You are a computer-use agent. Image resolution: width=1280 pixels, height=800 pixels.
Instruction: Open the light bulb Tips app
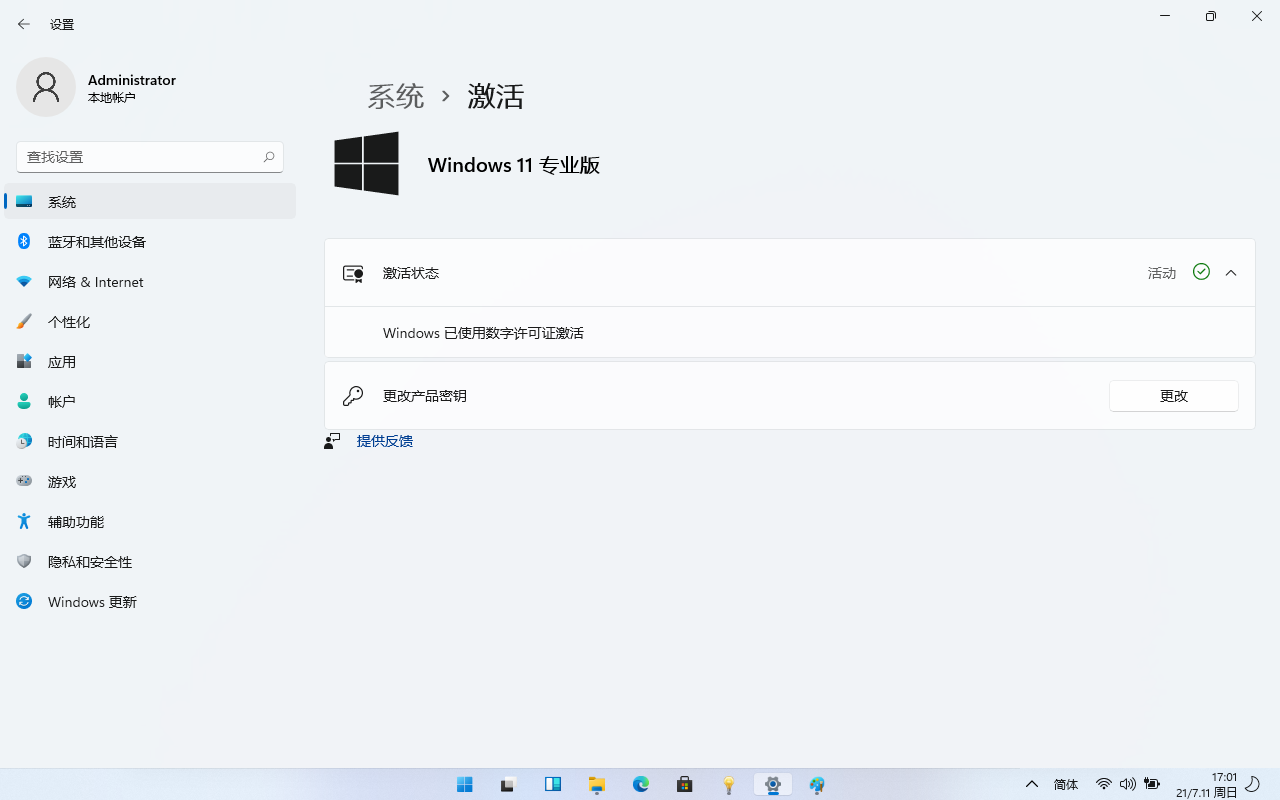[729, 784]
